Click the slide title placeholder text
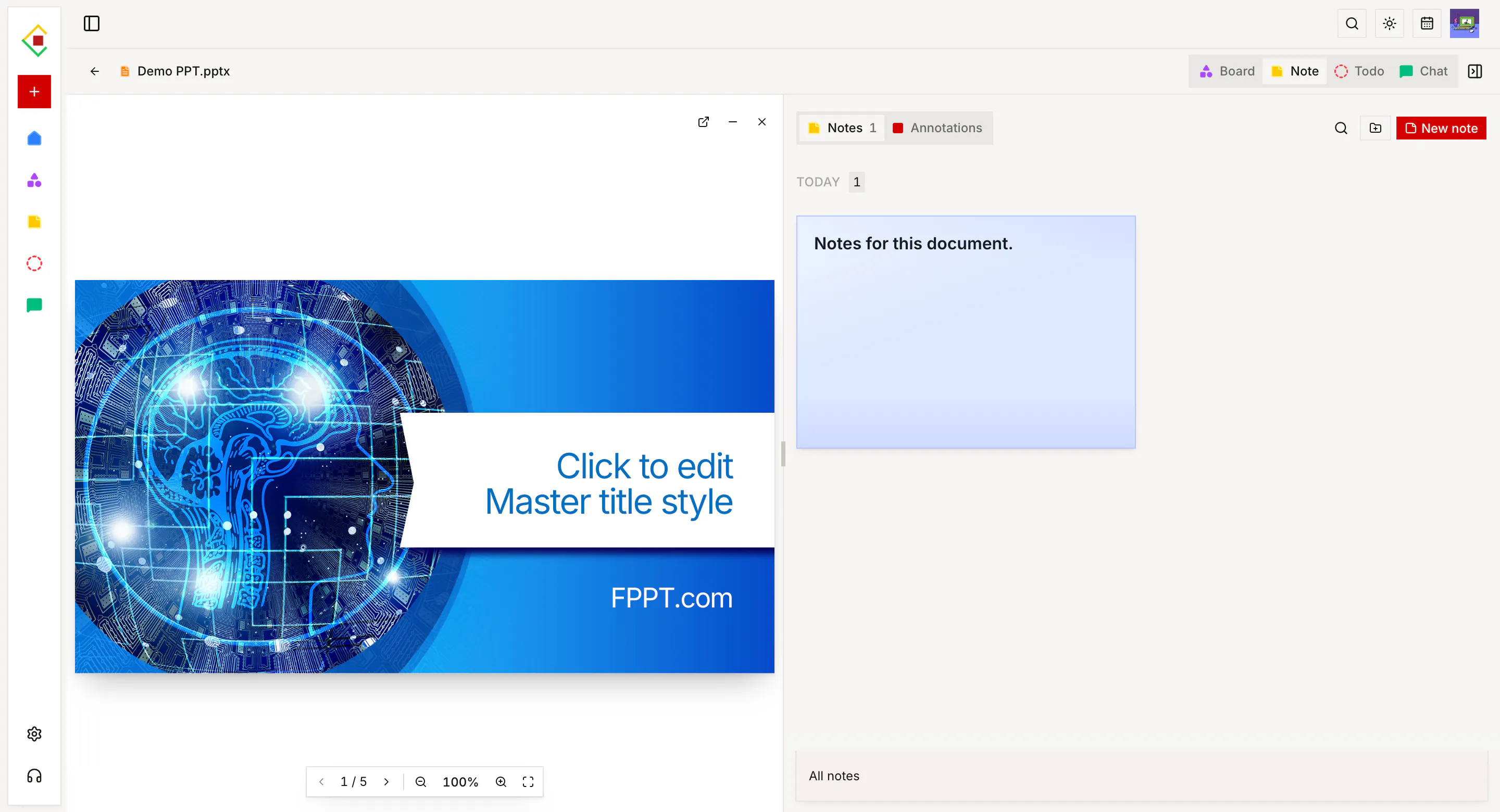The image size is (1500, 812). tap(609, 483)
